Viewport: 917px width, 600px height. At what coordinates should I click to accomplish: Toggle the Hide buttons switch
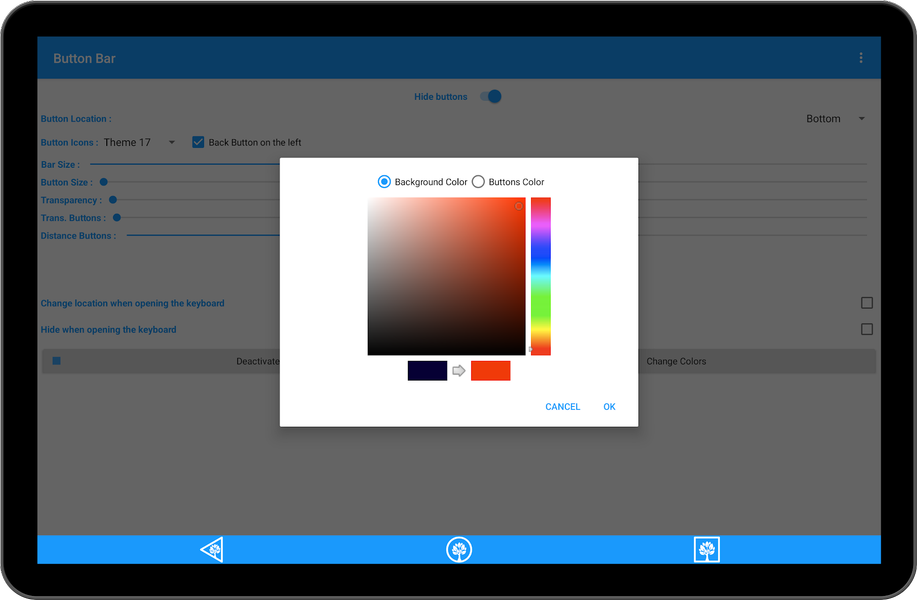pyautogui.click(x=491, y=96)
